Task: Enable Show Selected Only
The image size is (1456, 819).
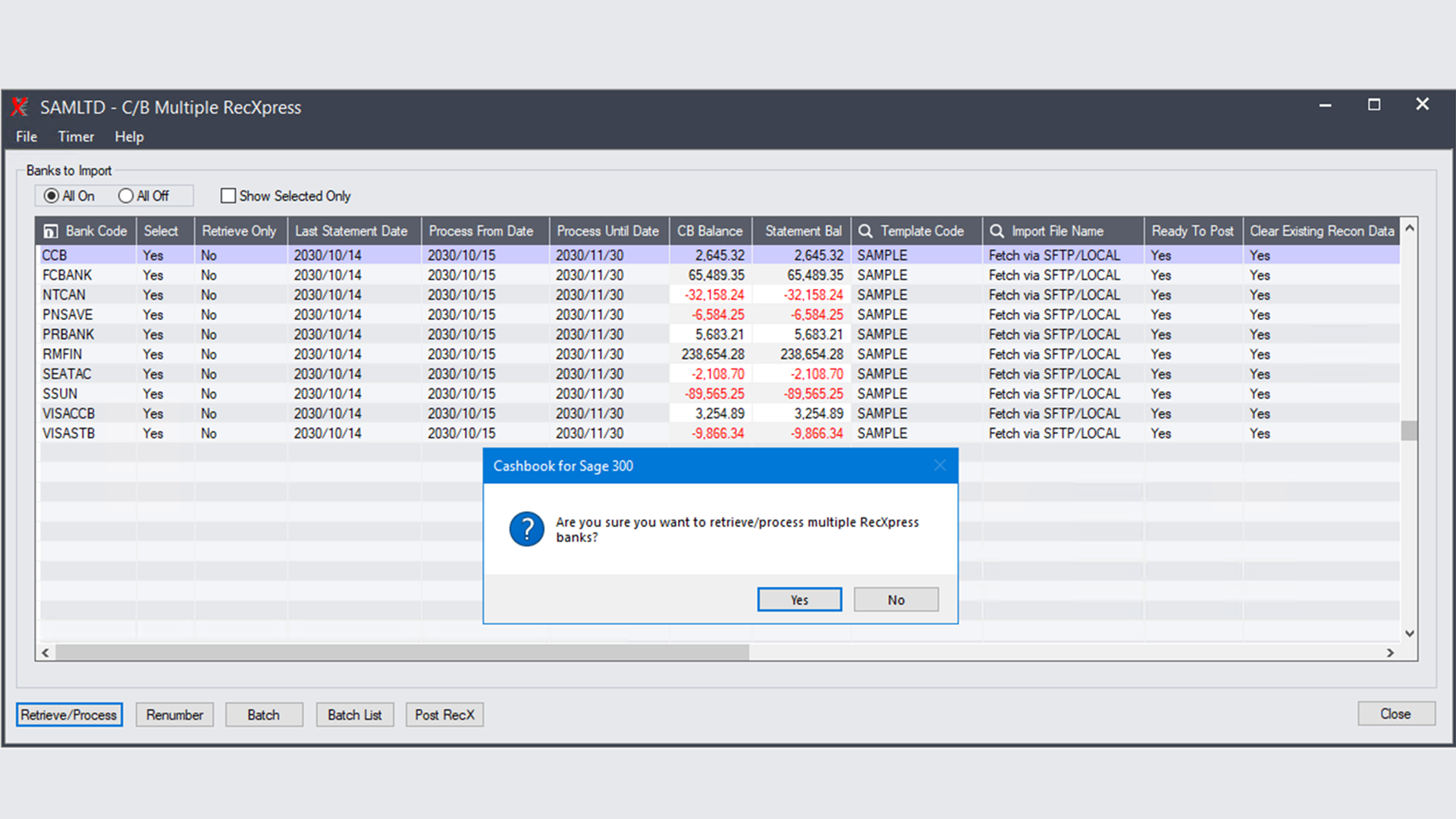Action: (x=228, y=196)
